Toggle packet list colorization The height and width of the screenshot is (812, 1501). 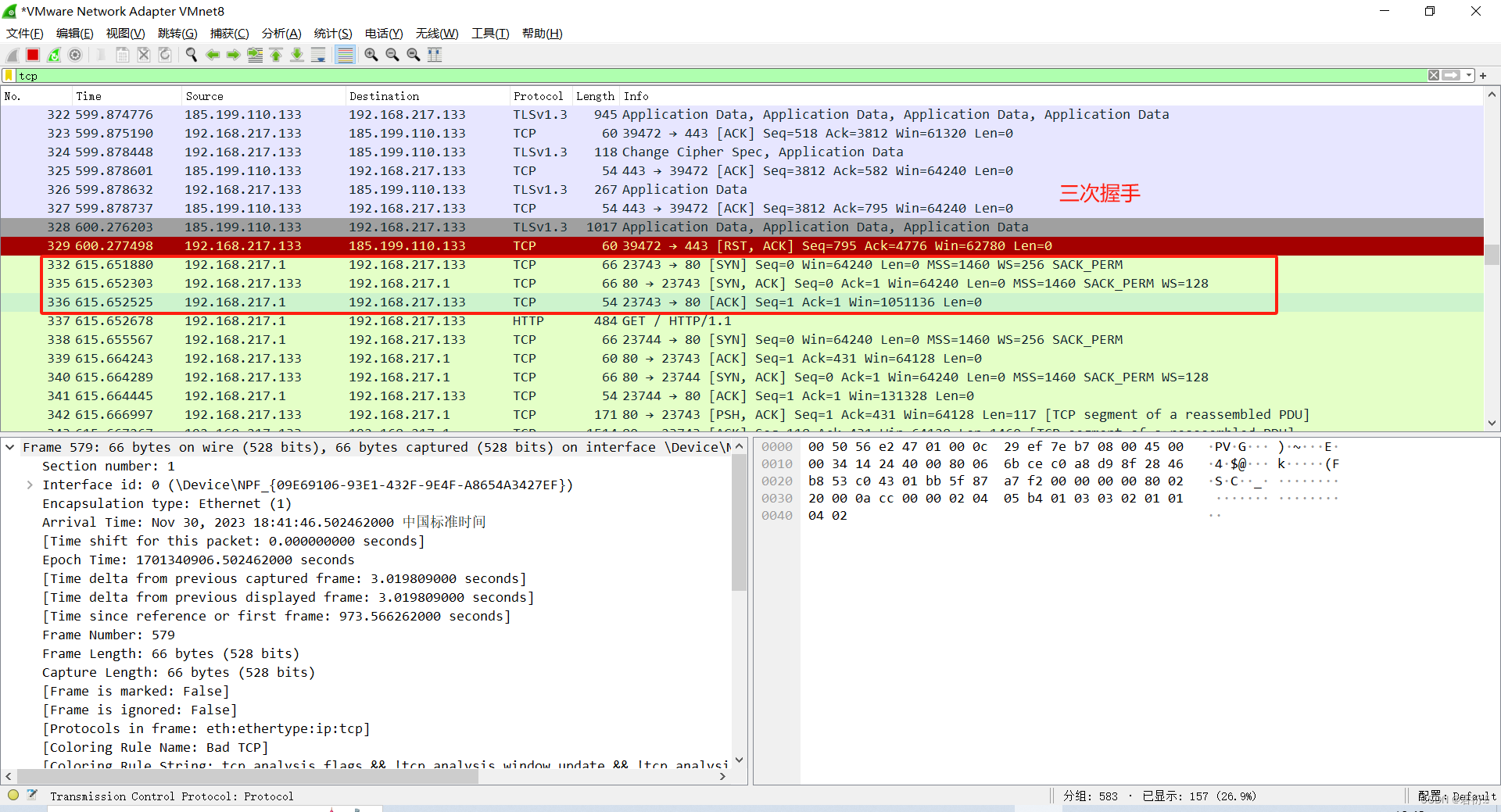point(345,55)
